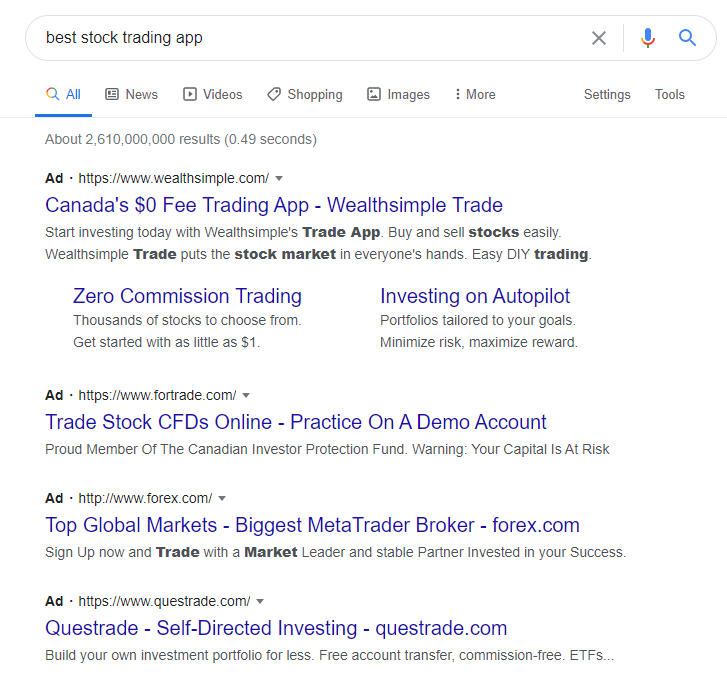Click inside the search query text field
The width and height of the screenshot is (727, 686).
[300, 38]
